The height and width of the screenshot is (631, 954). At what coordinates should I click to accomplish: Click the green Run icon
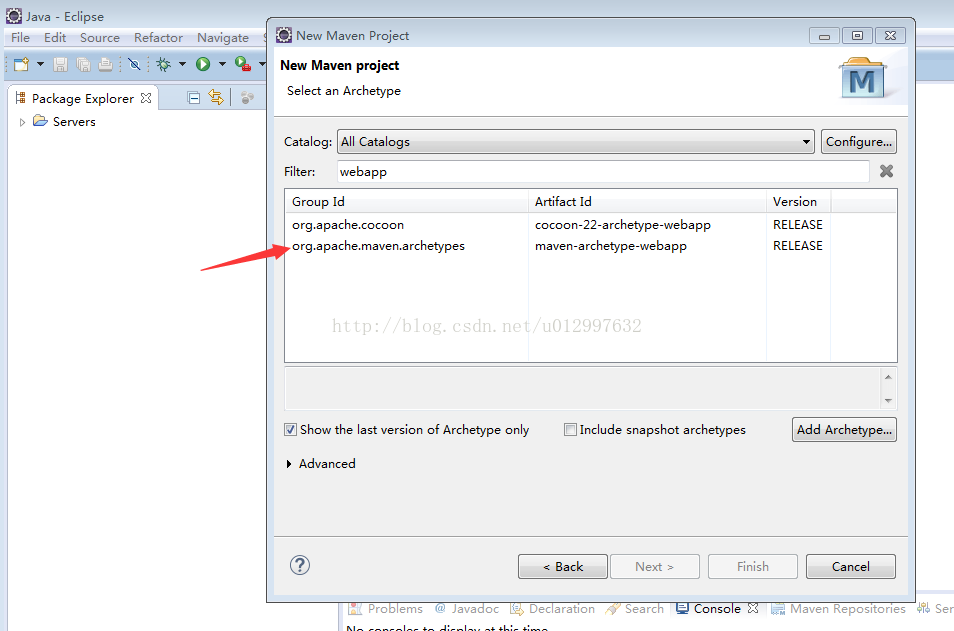coord(203,64)
